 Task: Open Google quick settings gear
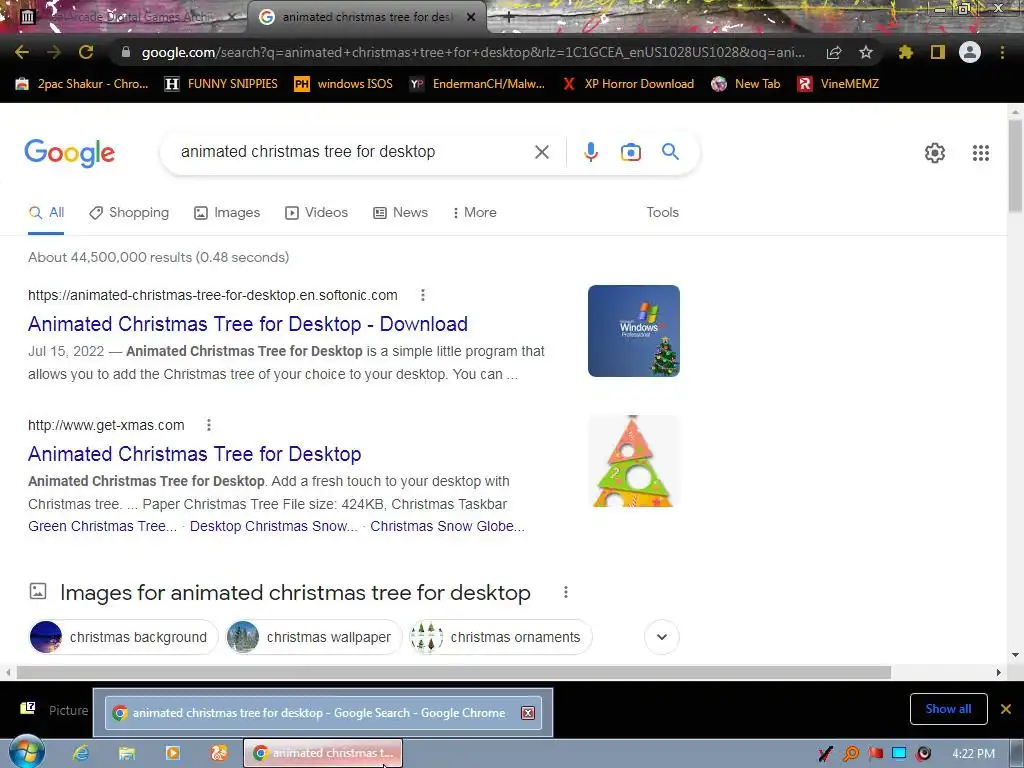[x=935, y=153]
